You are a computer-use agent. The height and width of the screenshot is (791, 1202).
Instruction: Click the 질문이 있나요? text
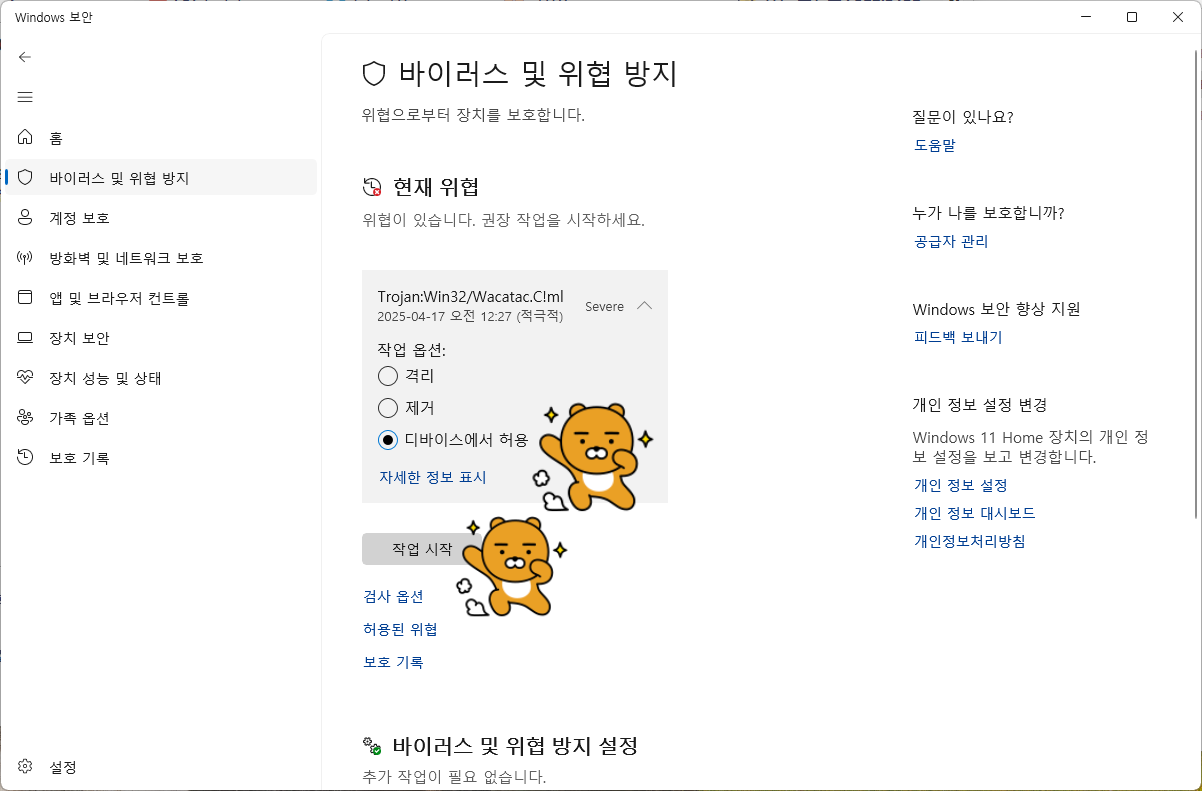coord(963,117)
